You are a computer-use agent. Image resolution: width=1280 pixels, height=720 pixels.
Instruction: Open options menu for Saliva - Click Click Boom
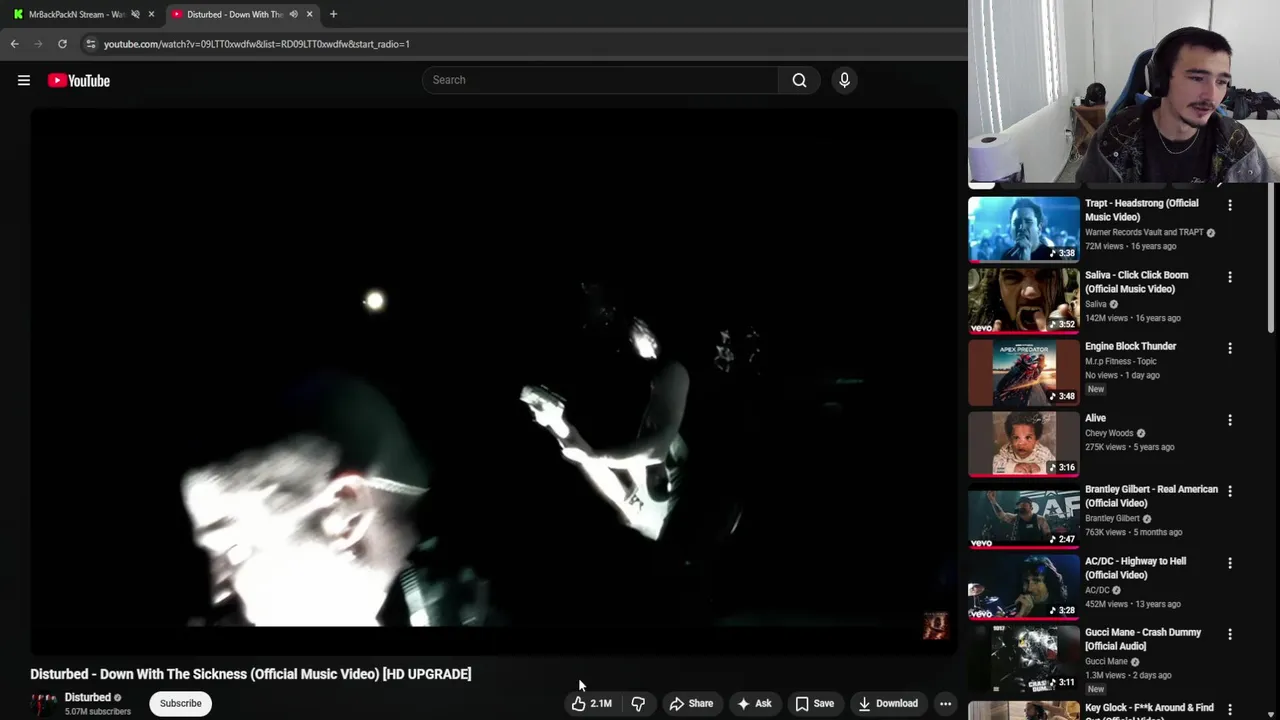(1230, 276)
